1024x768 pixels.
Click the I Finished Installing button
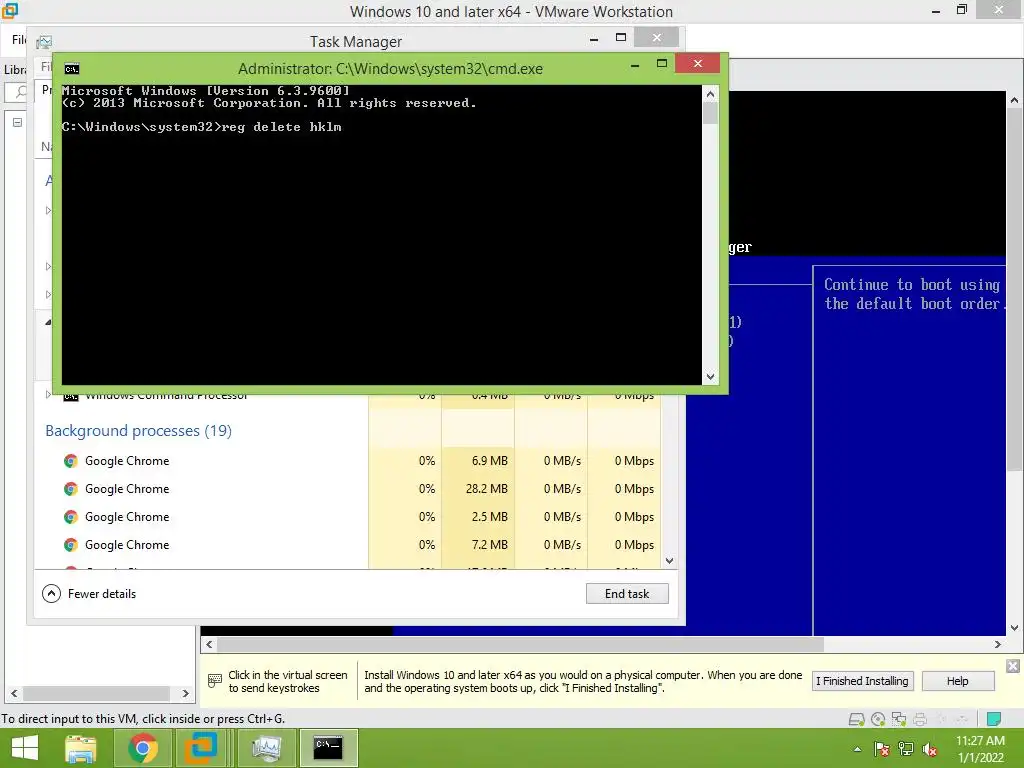point(862,681)
